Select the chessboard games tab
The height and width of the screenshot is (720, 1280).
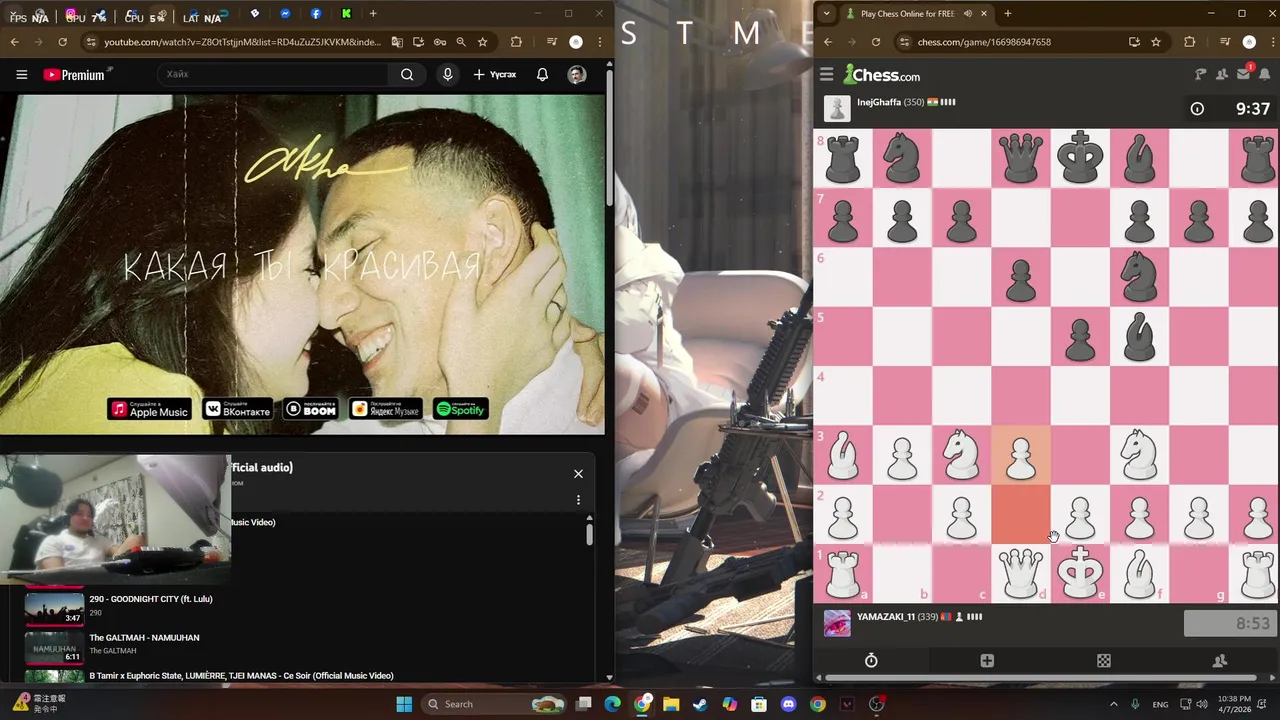[x=1103, y=661]
